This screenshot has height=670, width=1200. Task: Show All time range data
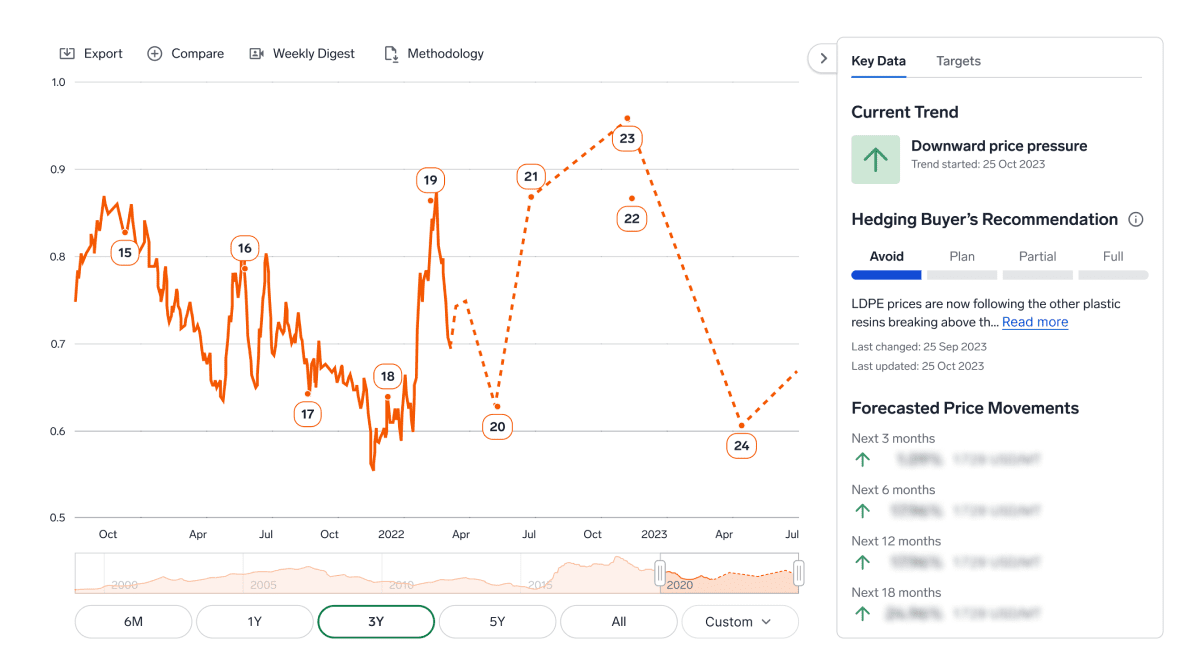coord(618,622)
